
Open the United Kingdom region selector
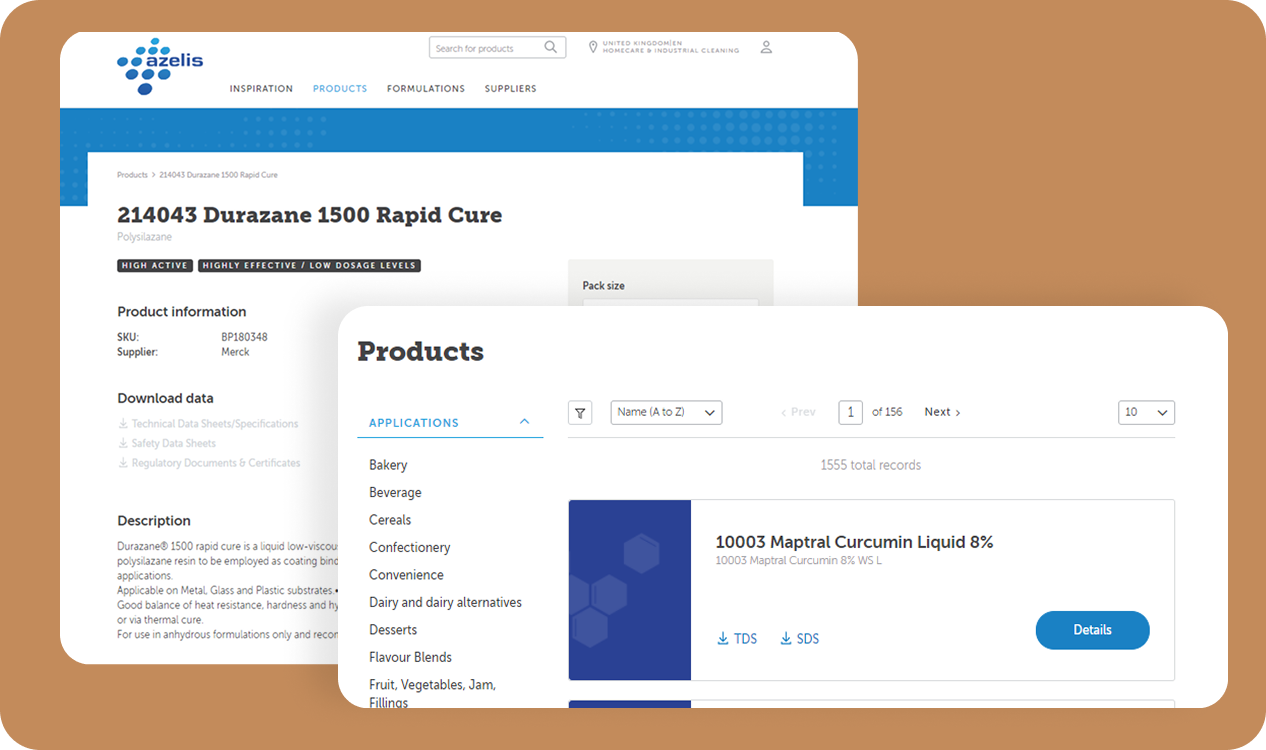pos(664,47)
